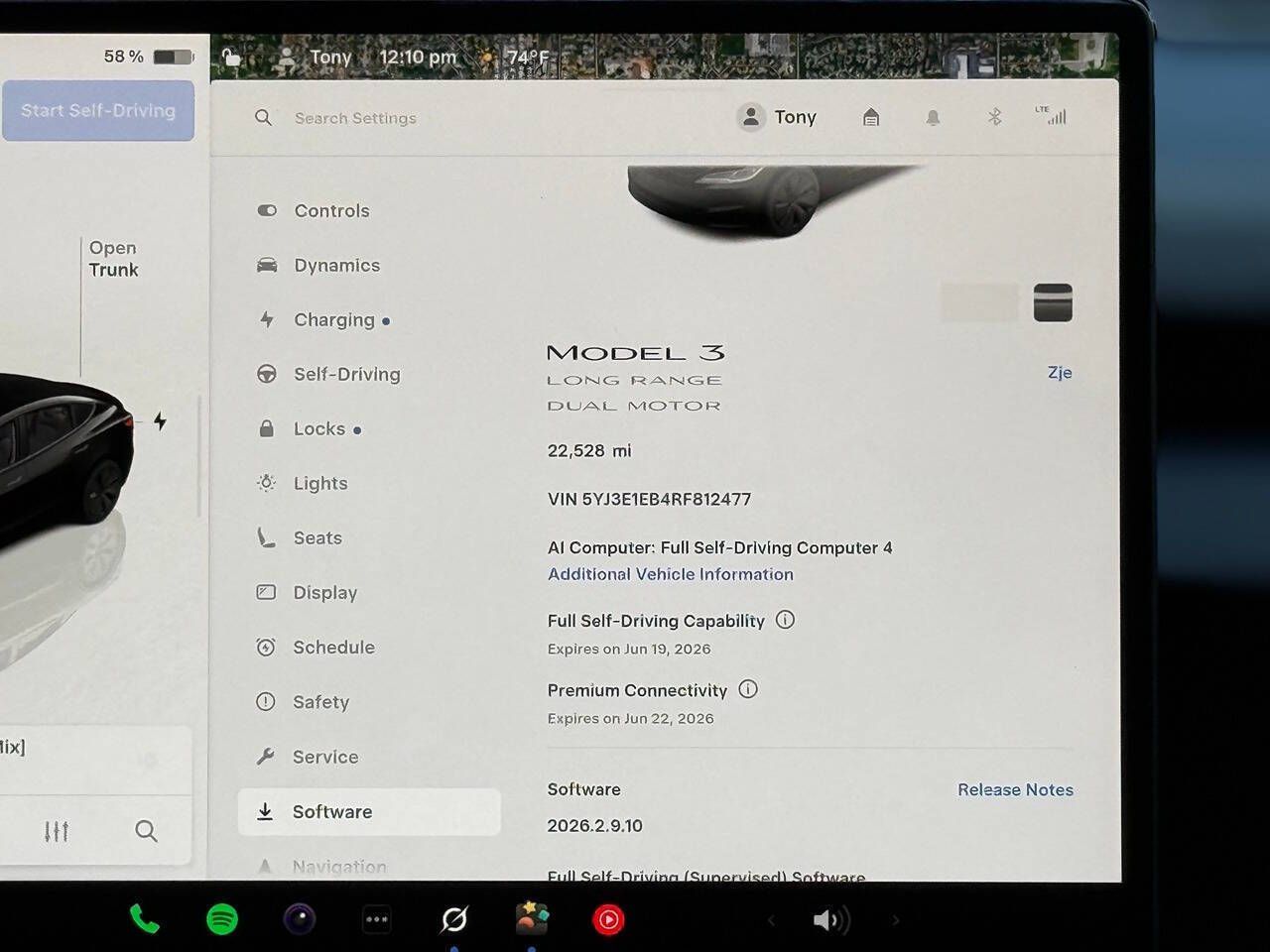This screenshot has height=952, width=1270.
Task: Open Additional Vehicle Information link
Action: pyautogui.click(x=671, y=574)
